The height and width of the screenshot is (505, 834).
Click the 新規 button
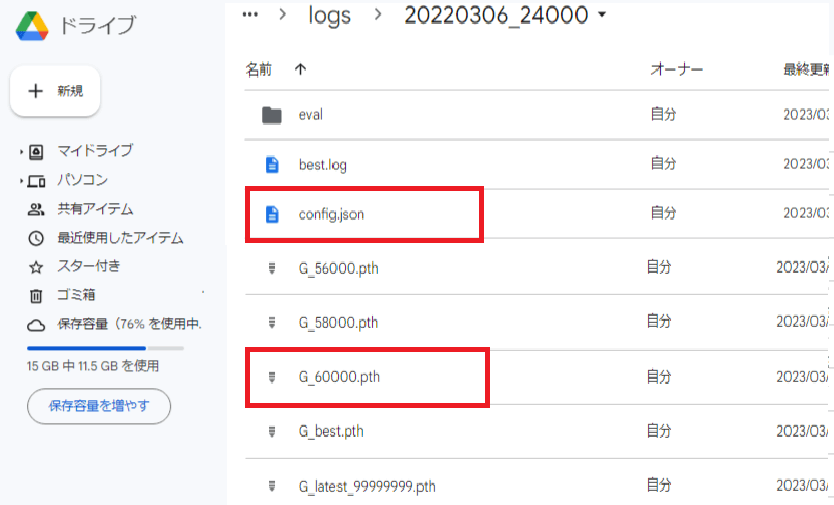pyautogui.click(x=55, y=91)
